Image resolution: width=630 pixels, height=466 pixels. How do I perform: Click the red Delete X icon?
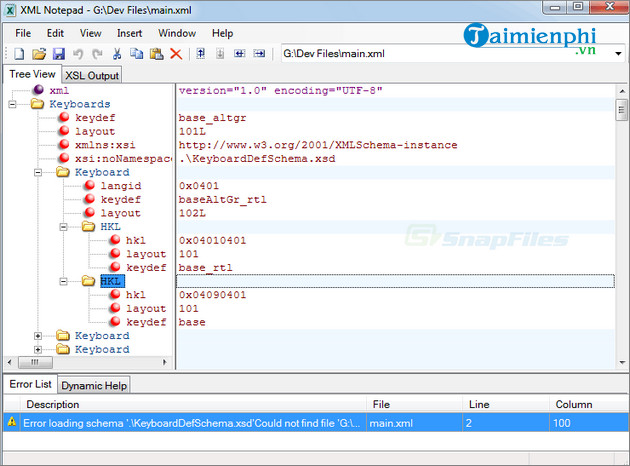(176, 53)
